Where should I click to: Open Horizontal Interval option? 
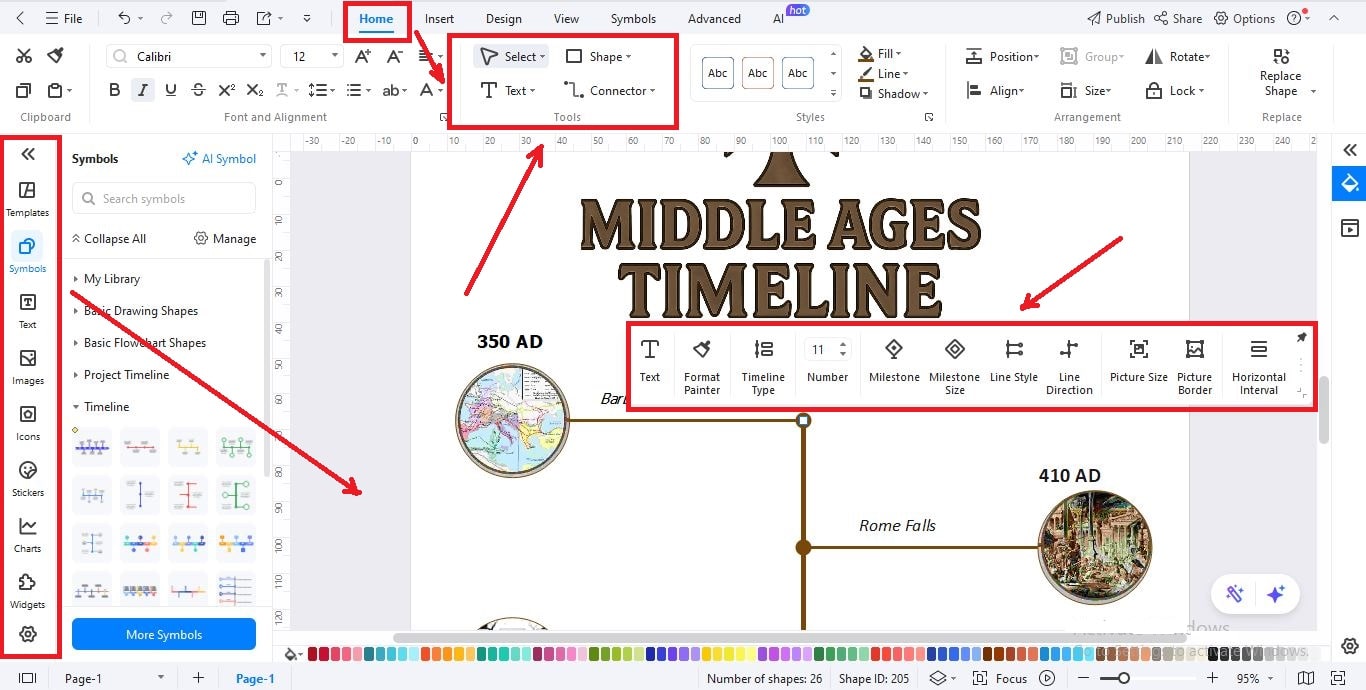(x=1258, y=367)
